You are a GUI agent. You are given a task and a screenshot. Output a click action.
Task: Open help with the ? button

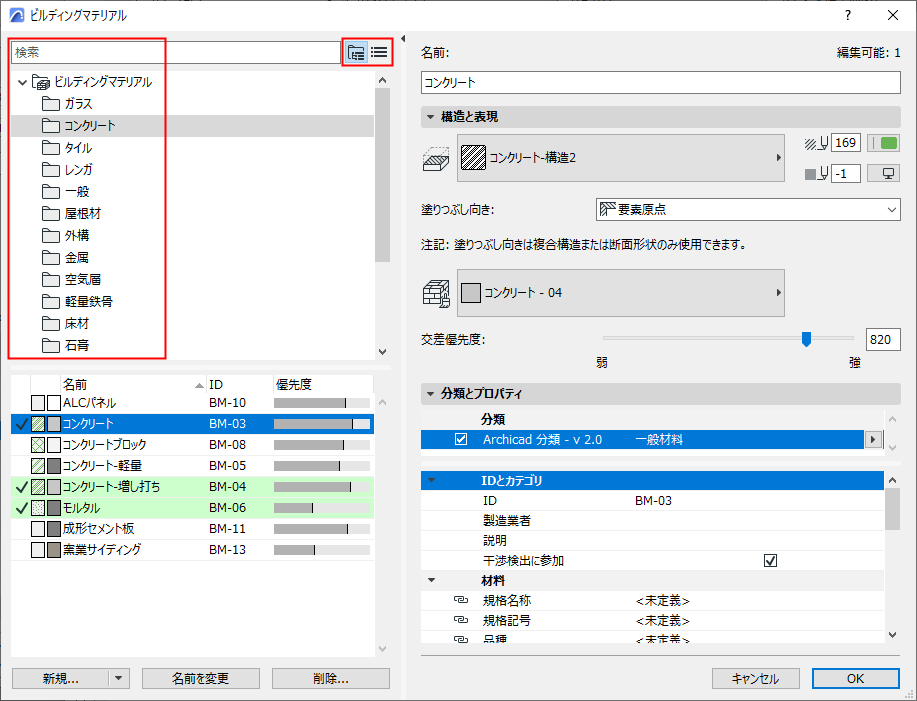point(848,16)
